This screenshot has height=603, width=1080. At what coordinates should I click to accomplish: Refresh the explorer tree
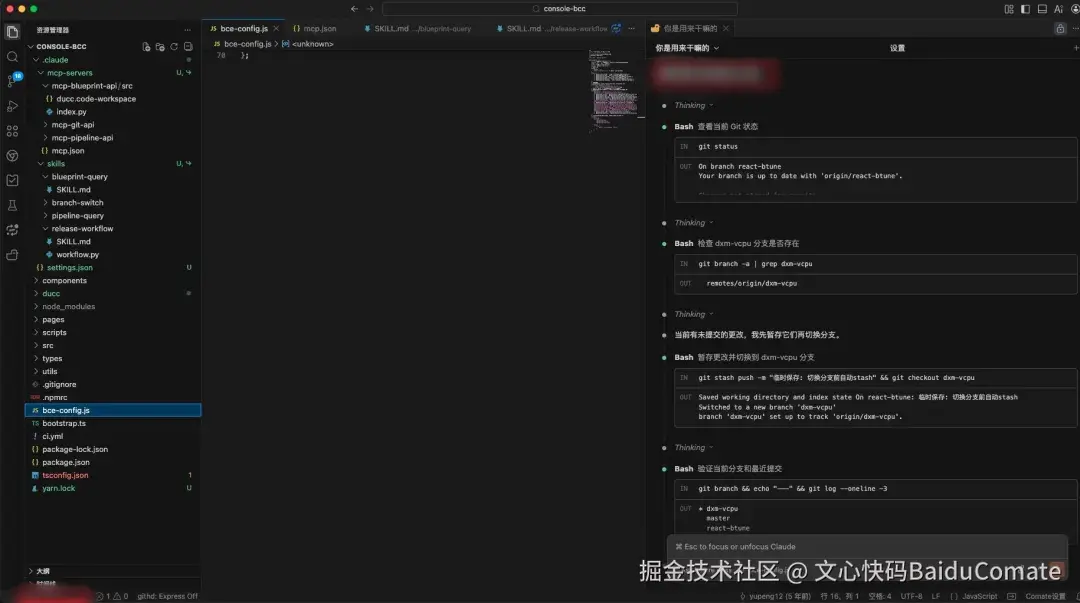pyautogui.click(x=174, y=47)
